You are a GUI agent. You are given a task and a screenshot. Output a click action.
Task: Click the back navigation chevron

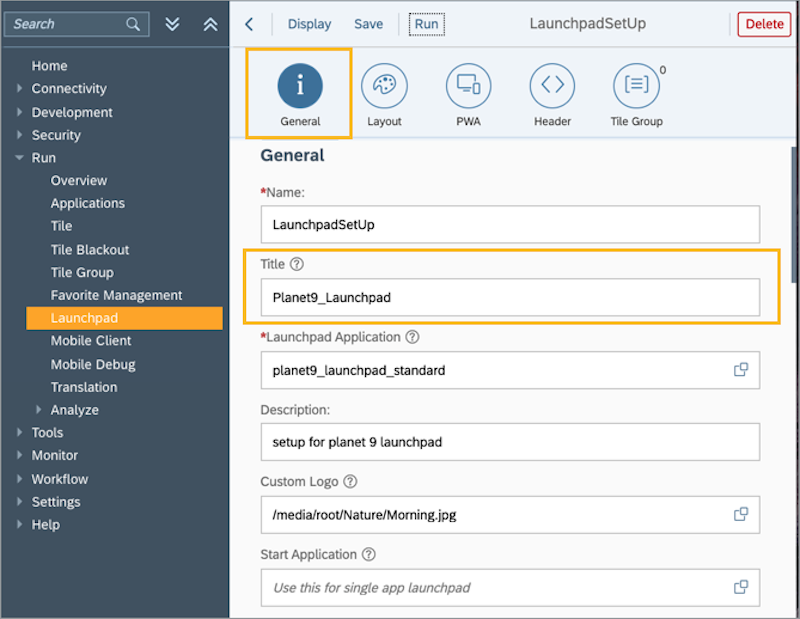tap(251, 23)
